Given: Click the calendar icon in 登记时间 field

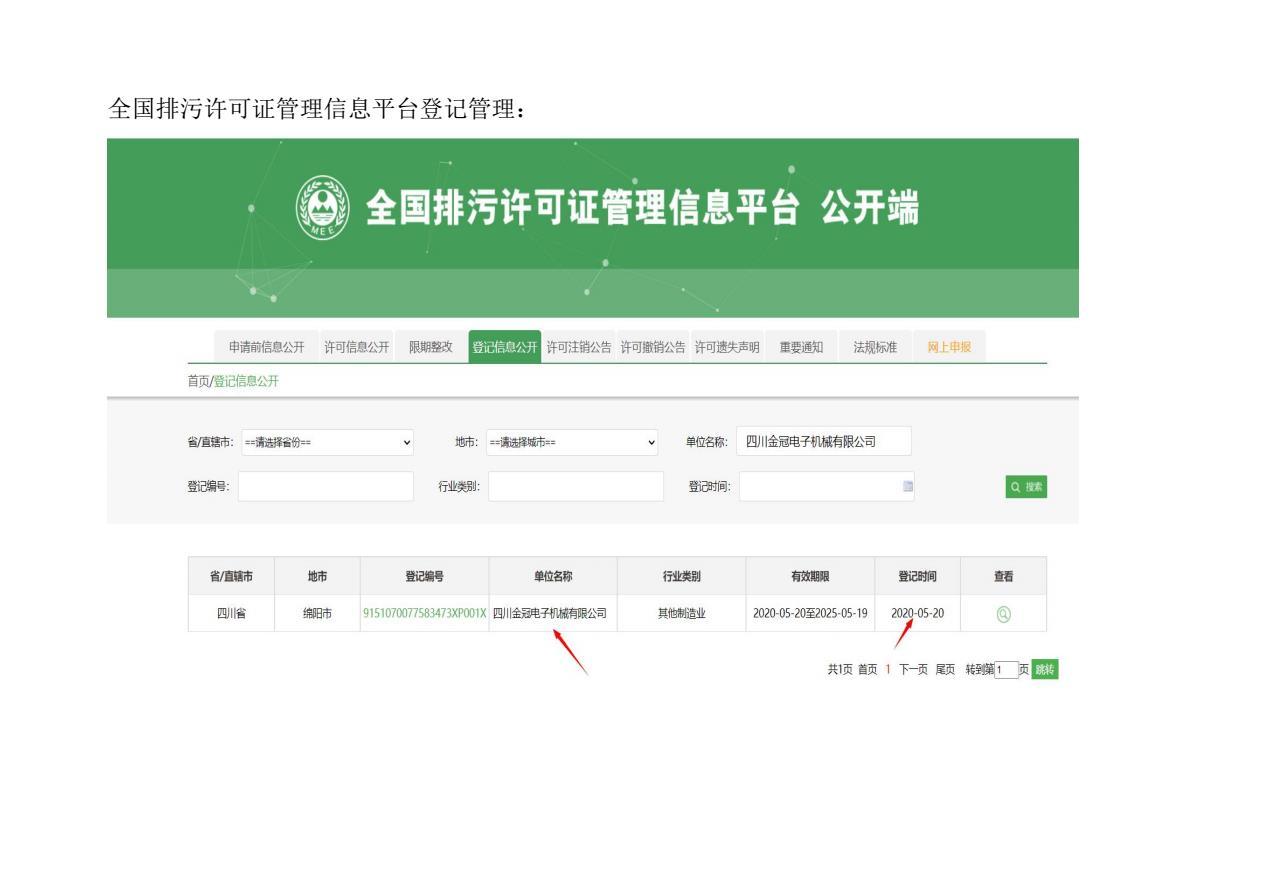Looking at the screenshot, I should click(907, 486).
